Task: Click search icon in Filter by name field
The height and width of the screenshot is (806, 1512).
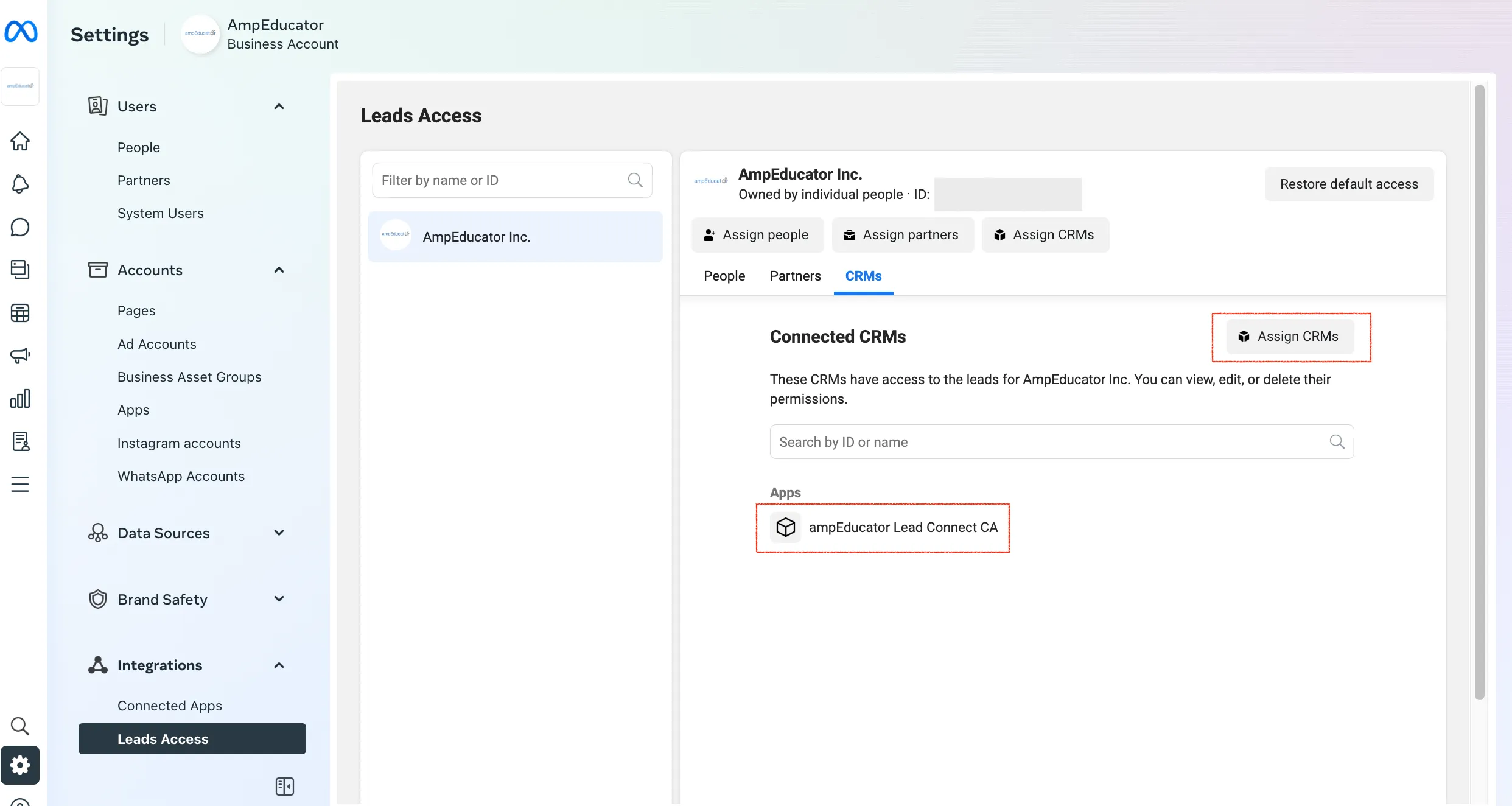Action: (635, 180)
